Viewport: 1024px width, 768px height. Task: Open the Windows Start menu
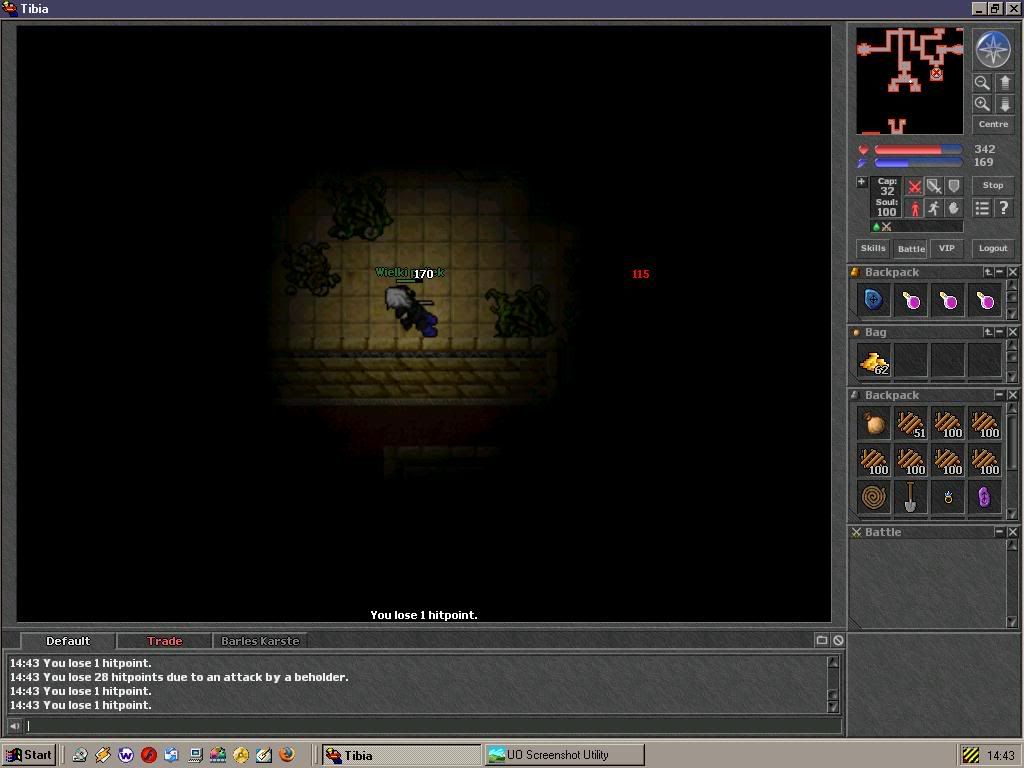[x=29, y=756]
